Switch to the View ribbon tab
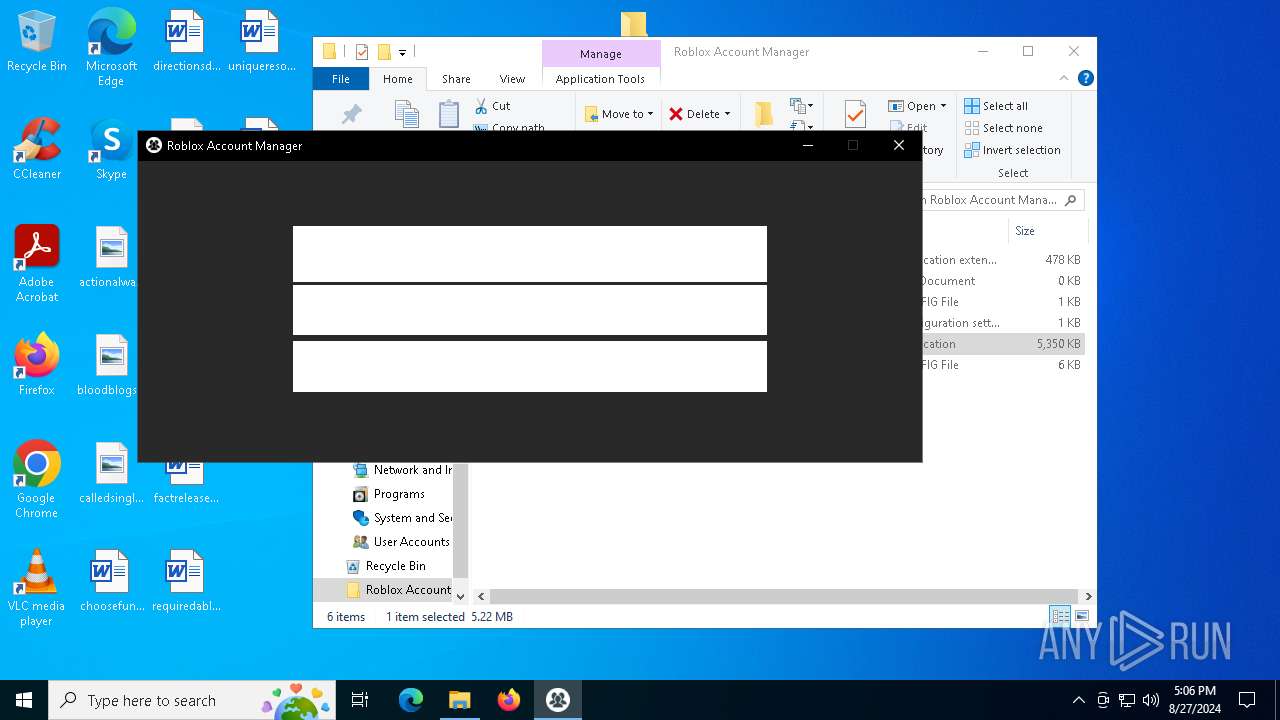 tap(512, 79)
